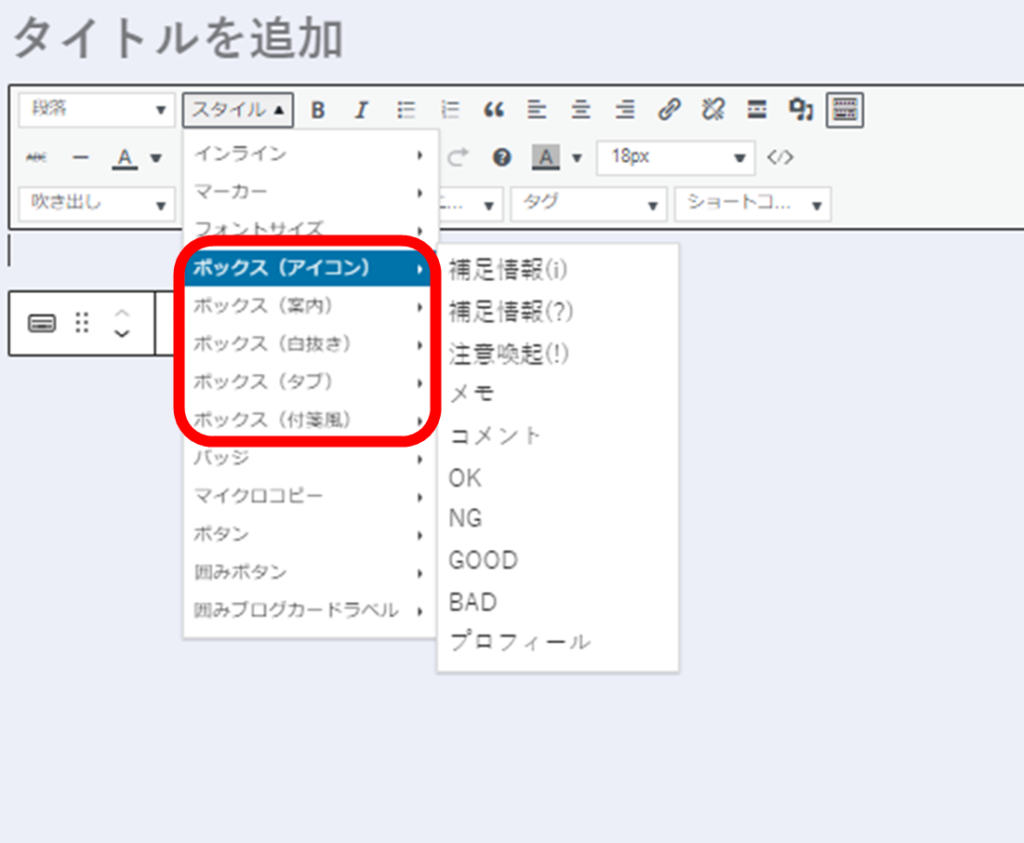Insert a blockquote
The image size is (1024, 843).
(x=493, y=110)
